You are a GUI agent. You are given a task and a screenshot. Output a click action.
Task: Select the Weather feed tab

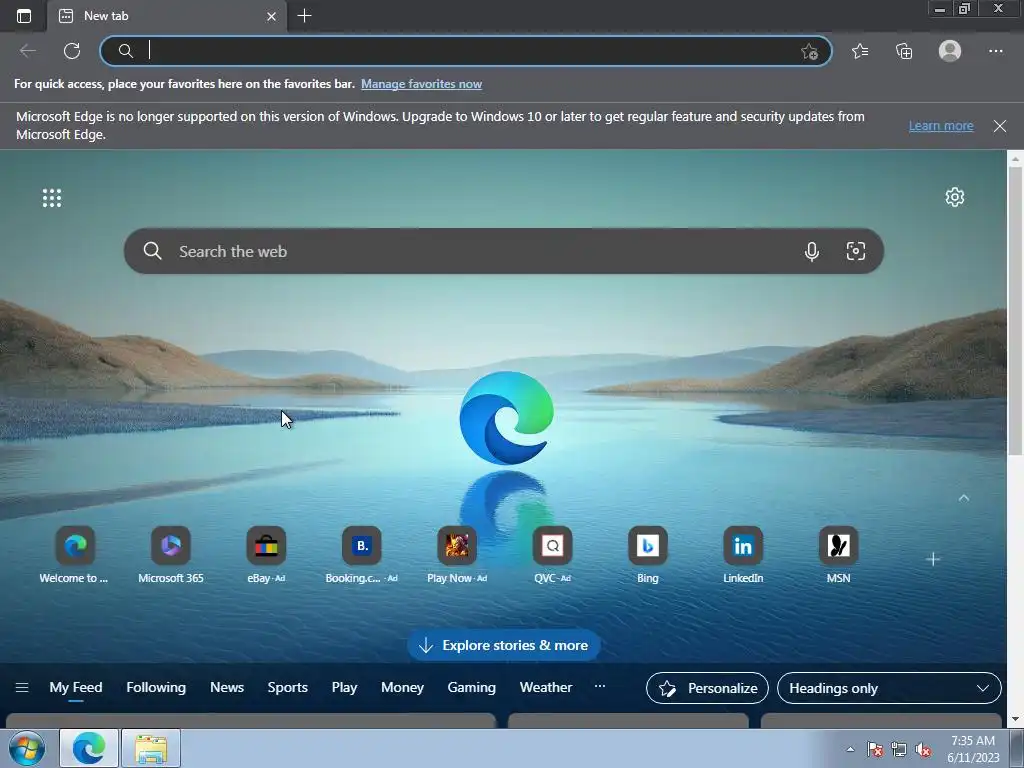546,687
